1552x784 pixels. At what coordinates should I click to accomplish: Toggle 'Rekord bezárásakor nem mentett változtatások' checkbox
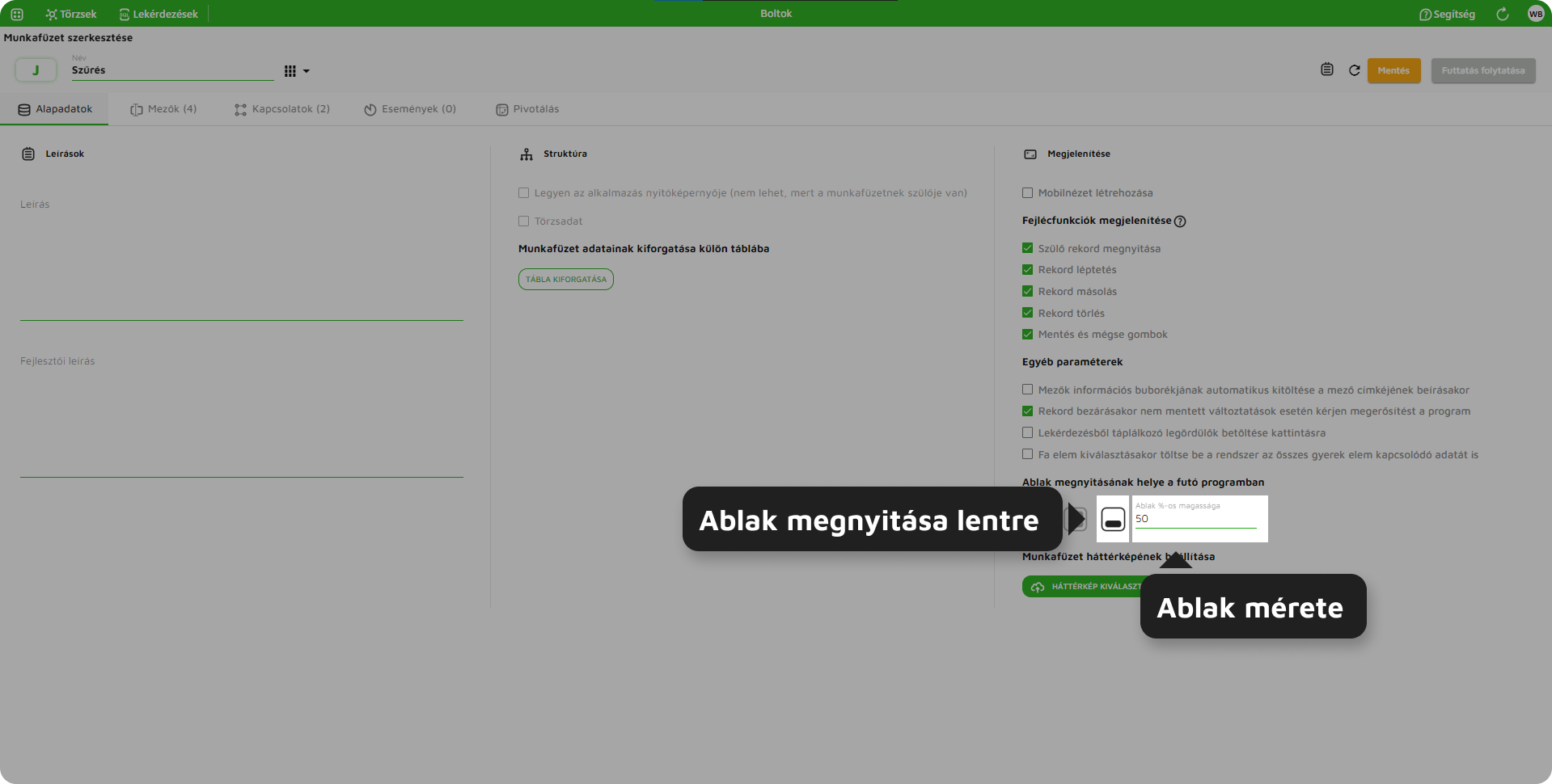pos(1027,411)
